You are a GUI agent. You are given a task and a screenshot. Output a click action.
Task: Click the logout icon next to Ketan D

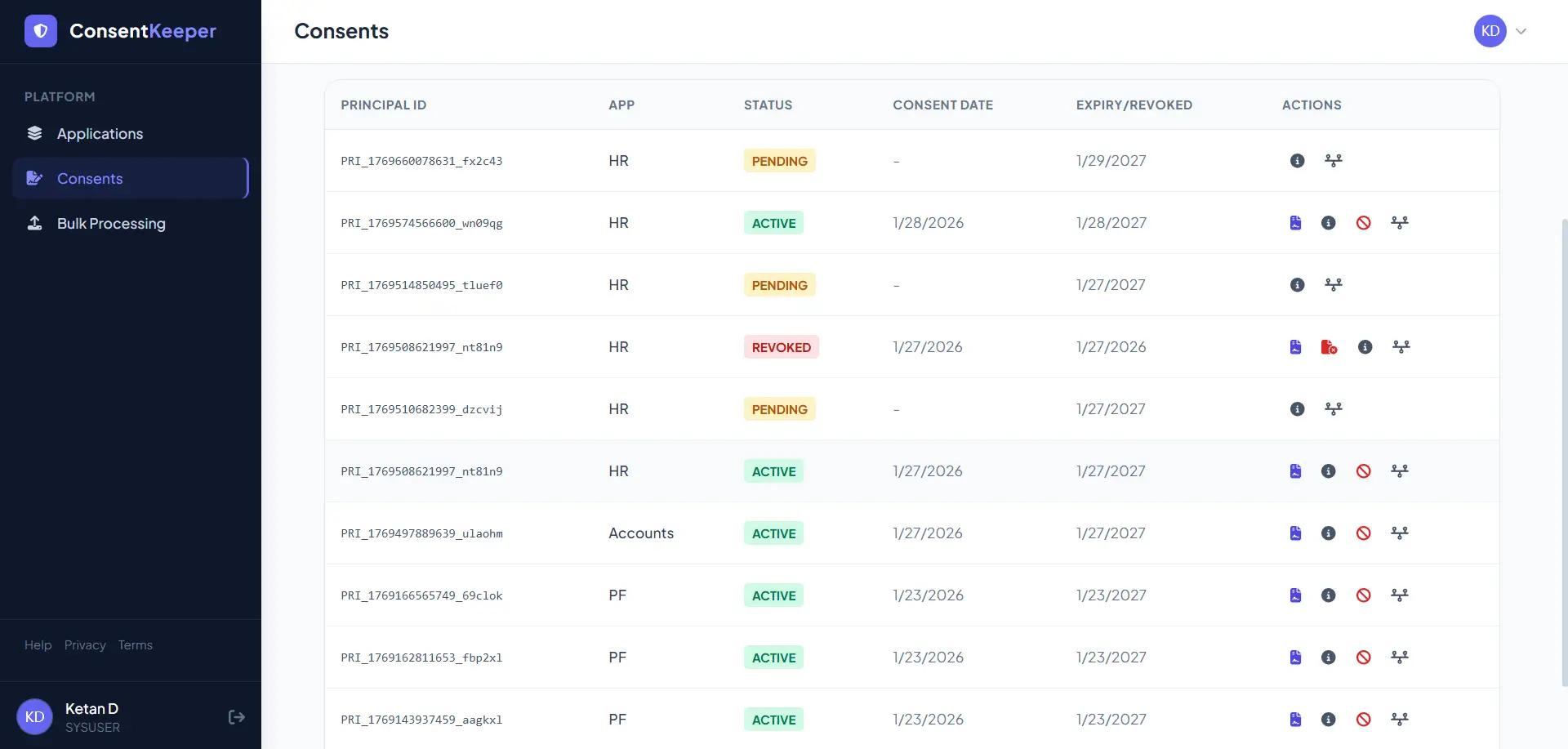click(x=236, y=716)
